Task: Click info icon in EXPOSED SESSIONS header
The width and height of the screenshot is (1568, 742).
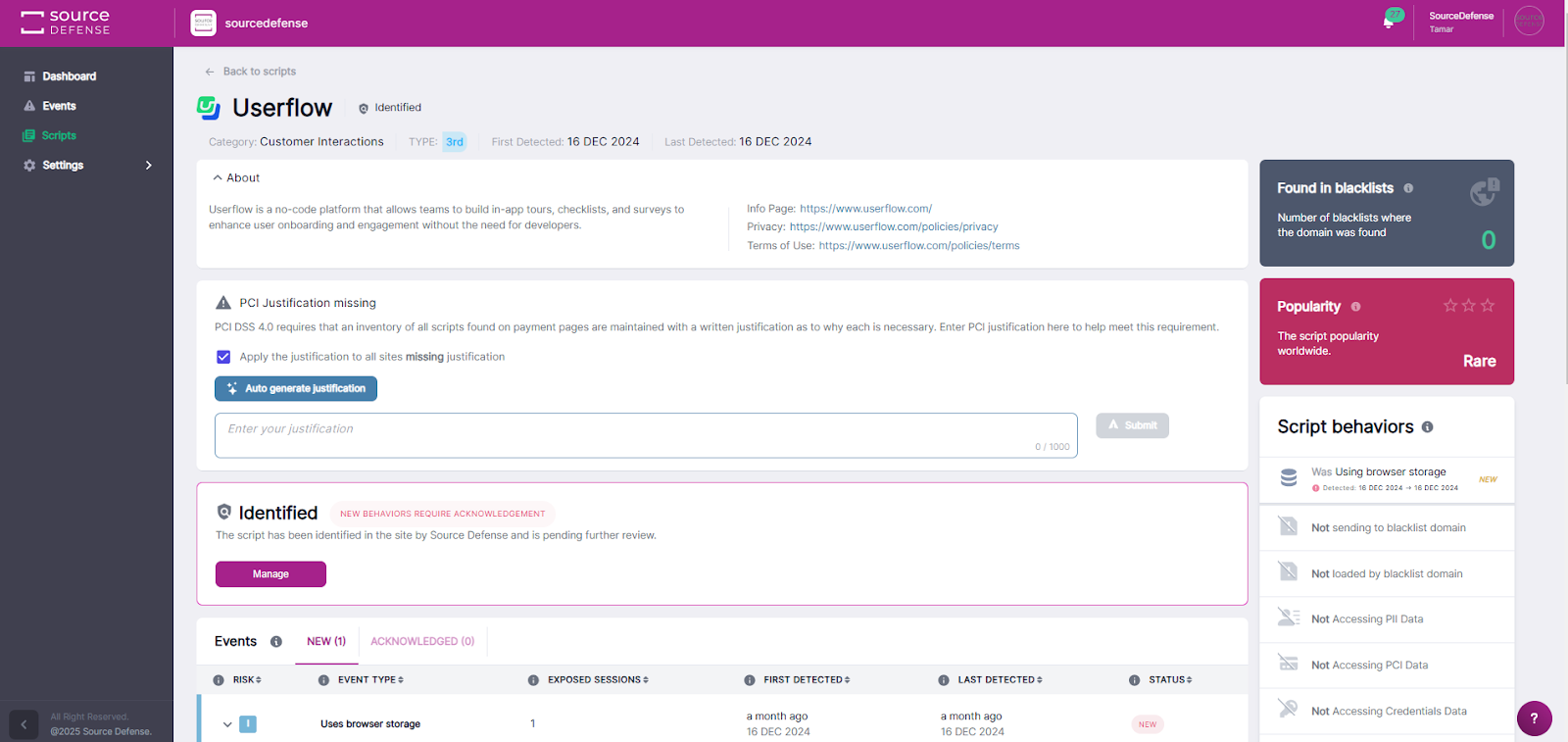Action: 533,680
